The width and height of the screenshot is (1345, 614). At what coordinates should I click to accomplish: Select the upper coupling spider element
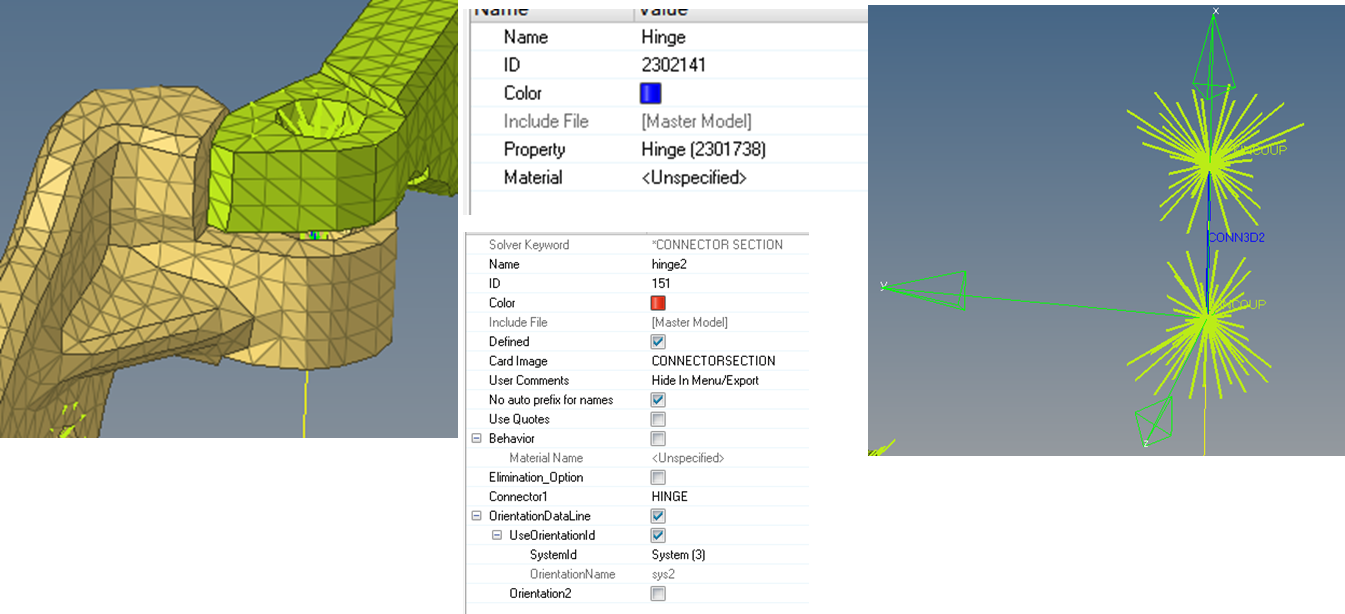1208,157
